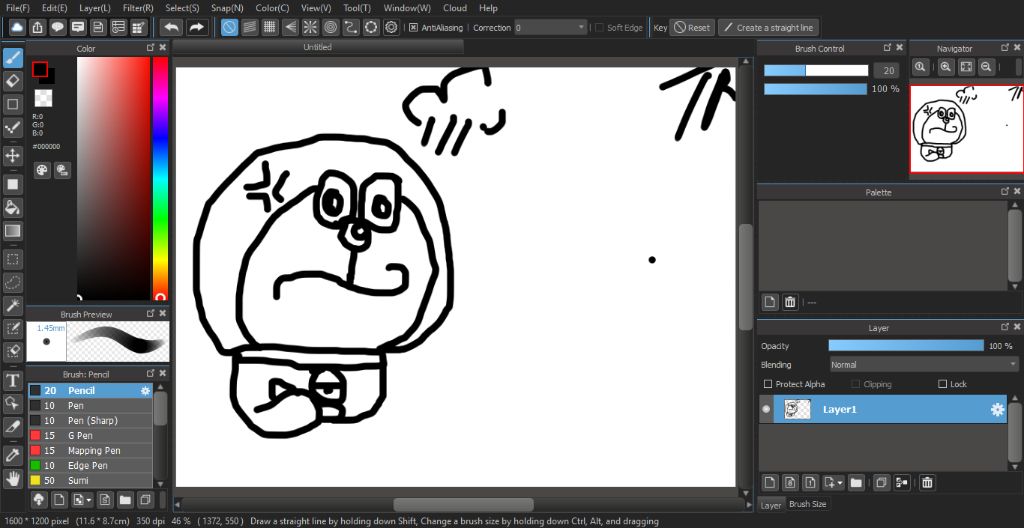1024x528 pixels.
Task: Add a new layer in Layer panel
Action: [770, 483]
